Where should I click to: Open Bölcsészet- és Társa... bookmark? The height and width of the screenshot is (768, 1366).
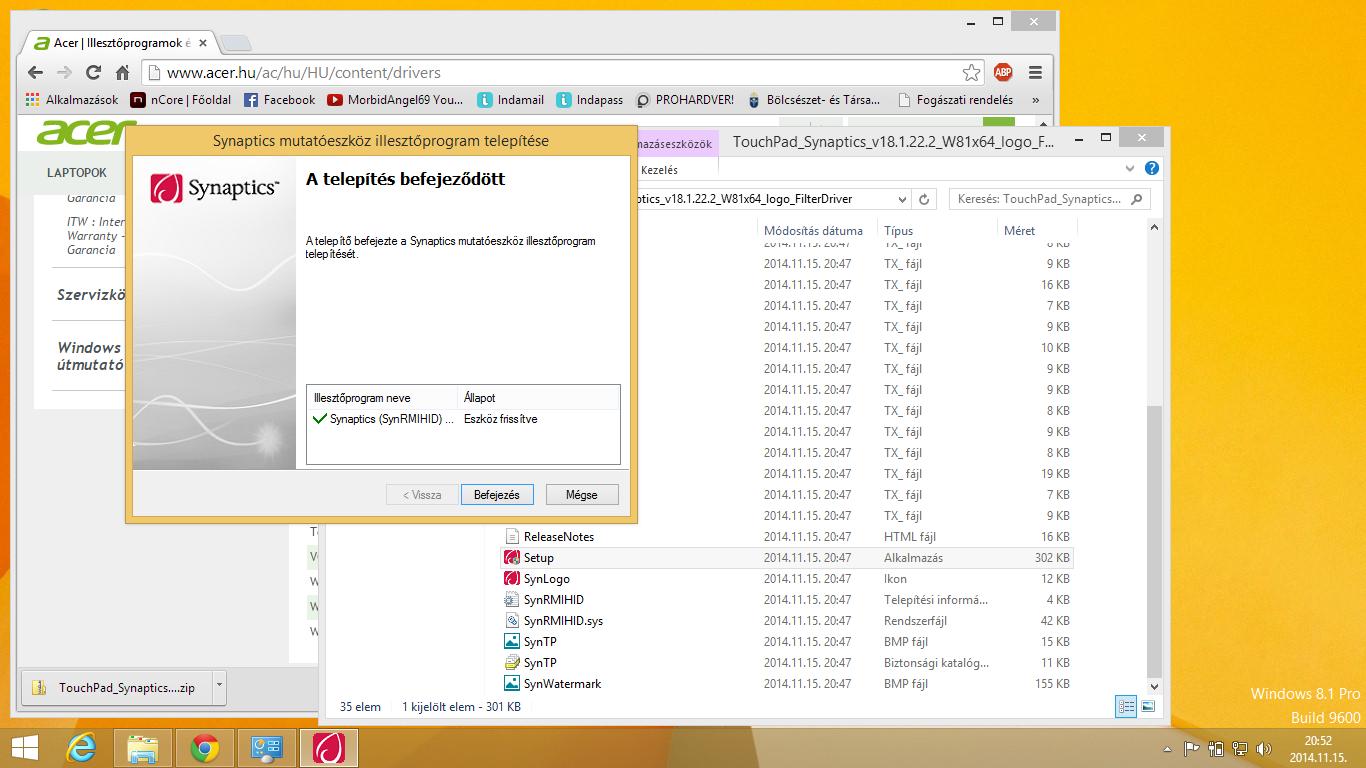click(x=814, y=100)
